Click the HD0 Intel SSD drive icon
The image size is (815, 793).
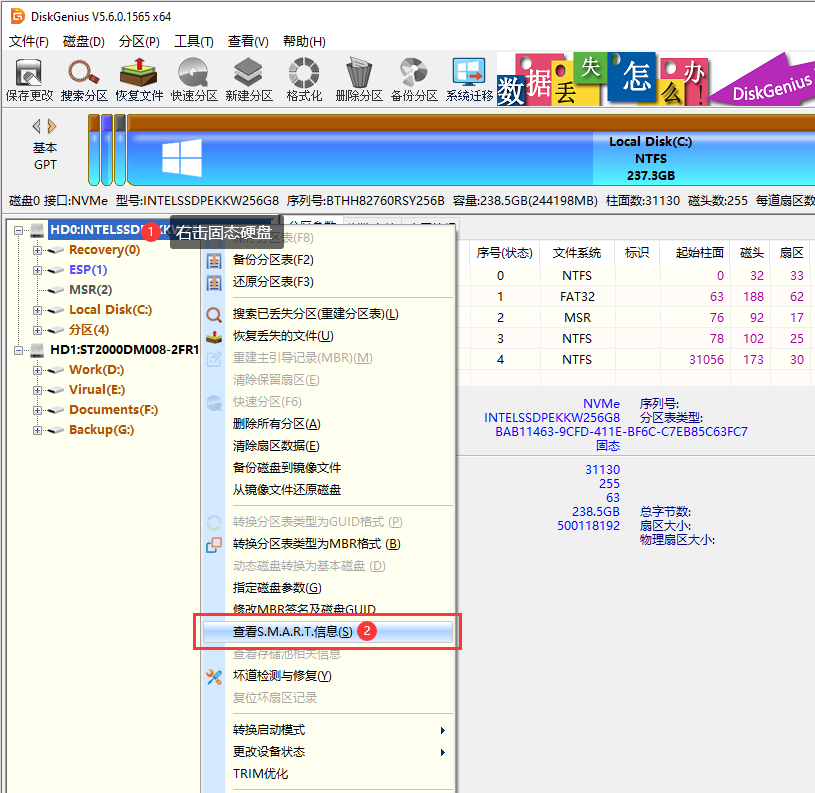pyautogui.click(x=37, y=230)
